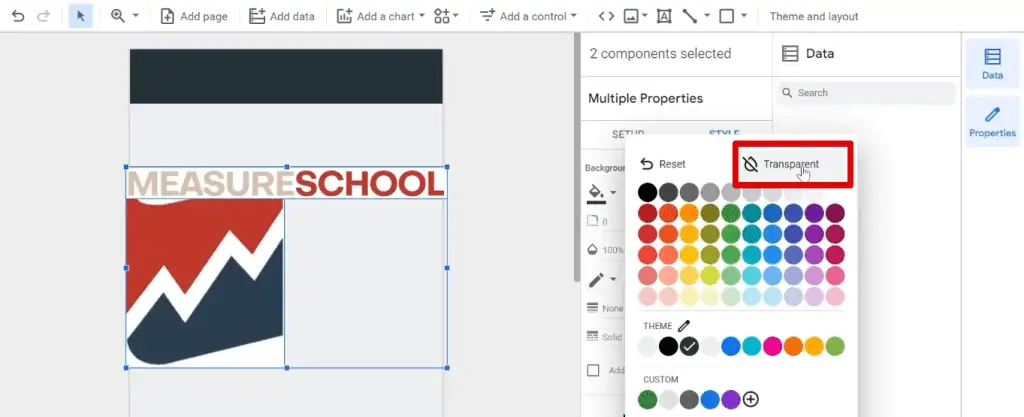Click the insert image icon

pyautogui.click(x=630, y=16)
